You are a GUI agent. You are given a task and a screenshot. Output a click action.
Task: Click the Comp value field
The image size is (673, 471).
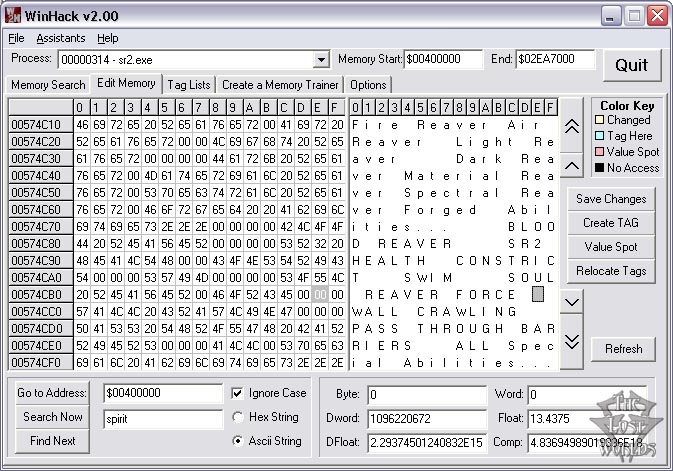(x=586, y=443)
